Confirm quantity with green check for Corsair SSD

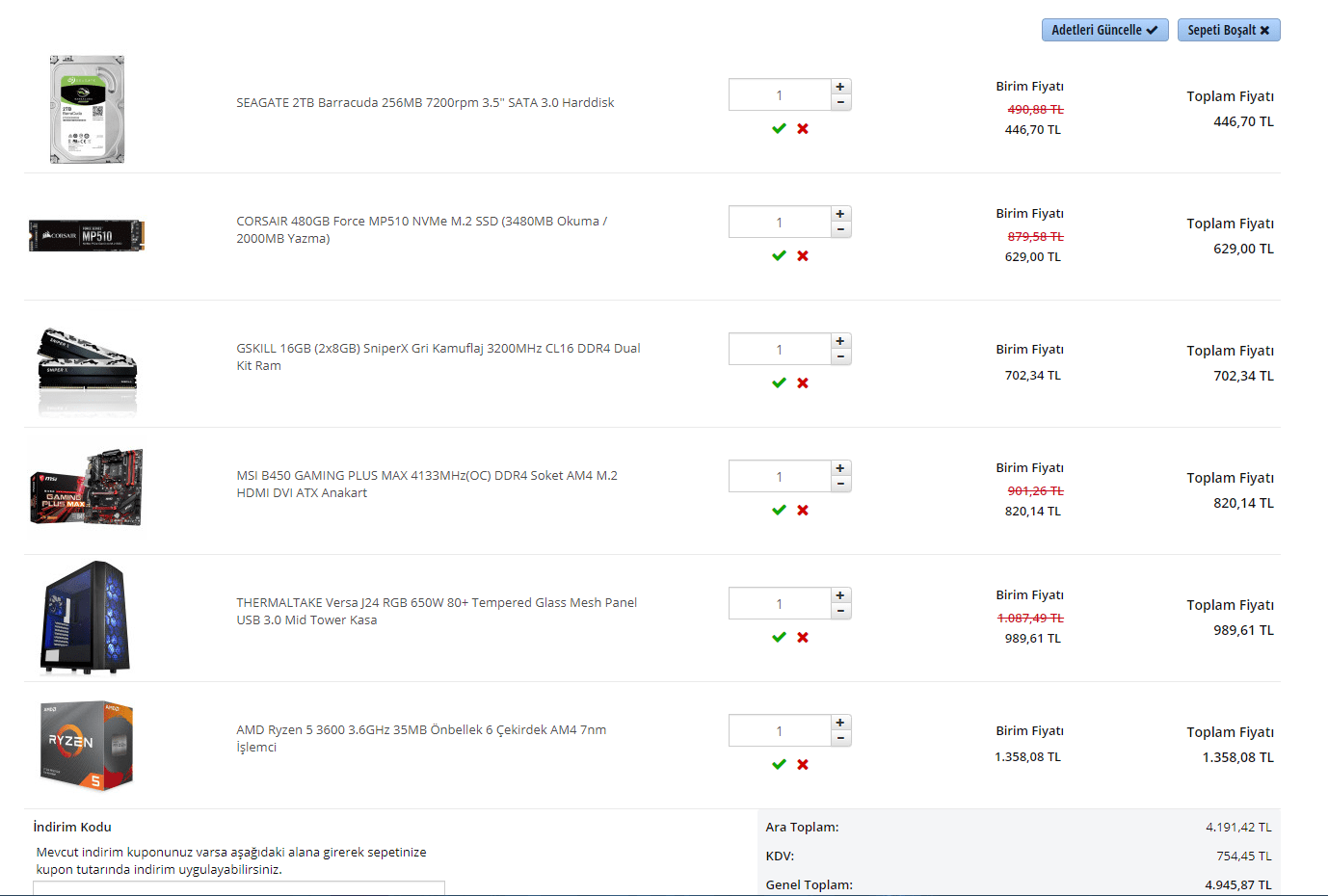point(779,255)
